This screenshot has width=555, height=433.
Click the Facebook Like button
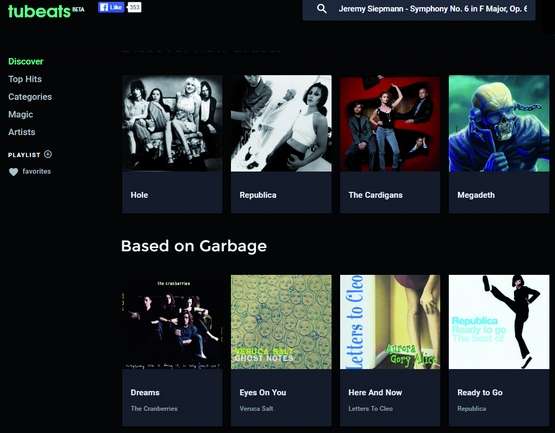[x=111, y=7]
